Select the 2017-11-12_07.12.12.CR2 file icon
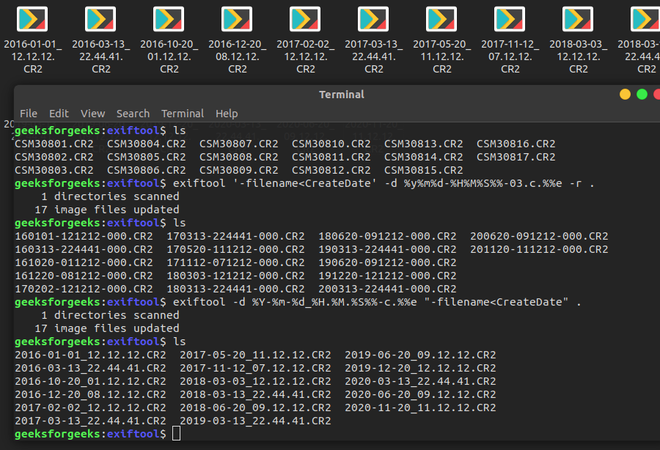Viewport: 660px width, 450px height. coord(508,21)
